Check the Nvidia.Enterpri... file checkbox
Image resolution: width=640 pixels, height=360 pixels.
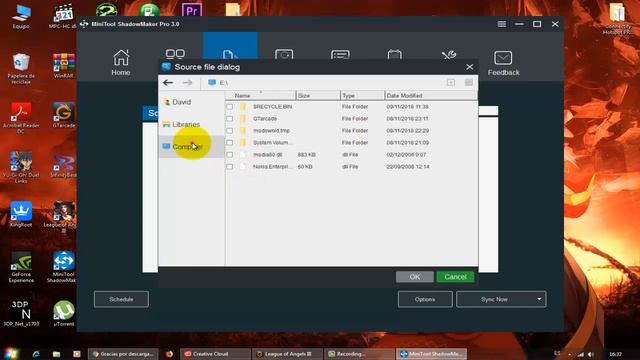coord(230,167)
